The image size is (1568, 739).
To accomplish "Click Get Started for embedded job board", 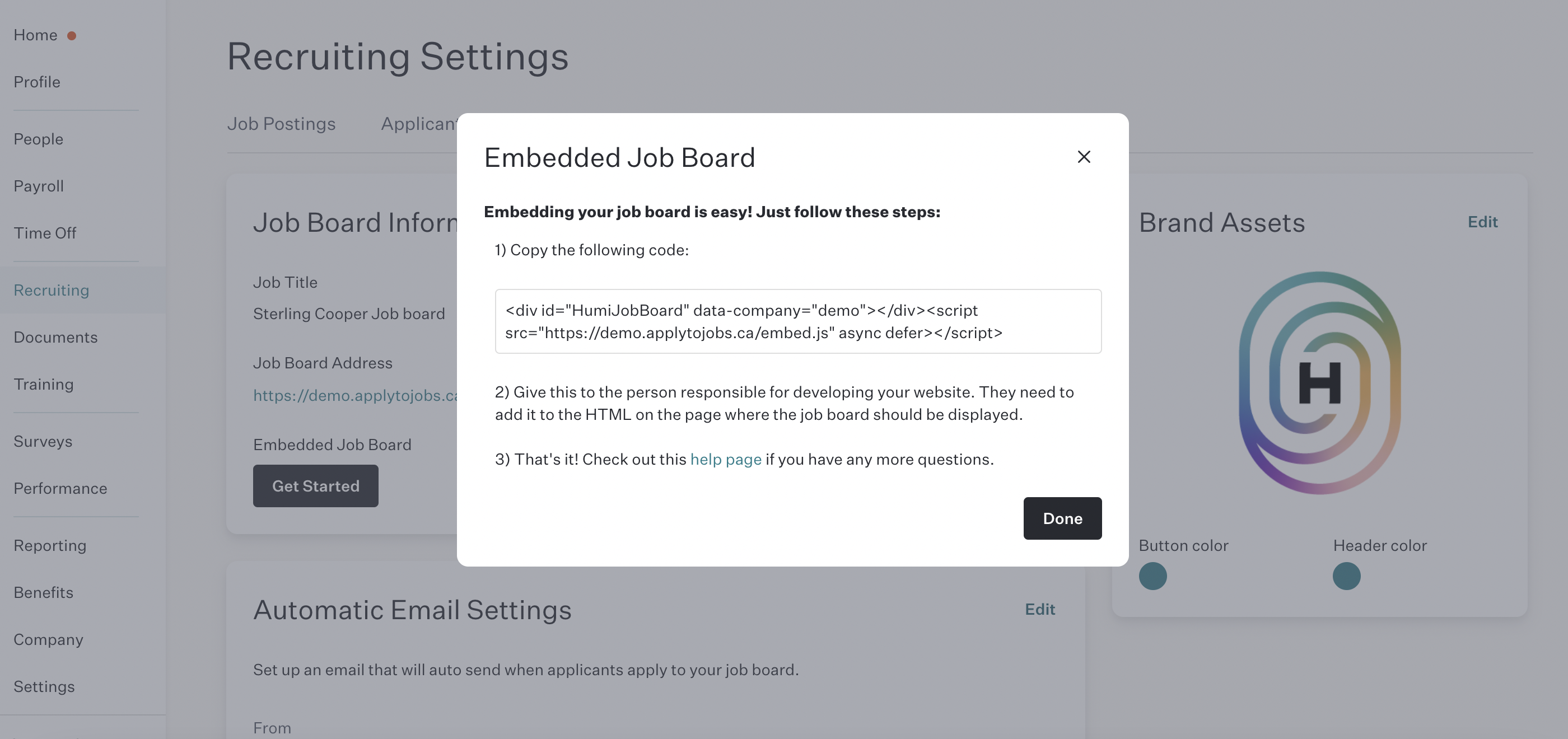I will coord(315,486).
